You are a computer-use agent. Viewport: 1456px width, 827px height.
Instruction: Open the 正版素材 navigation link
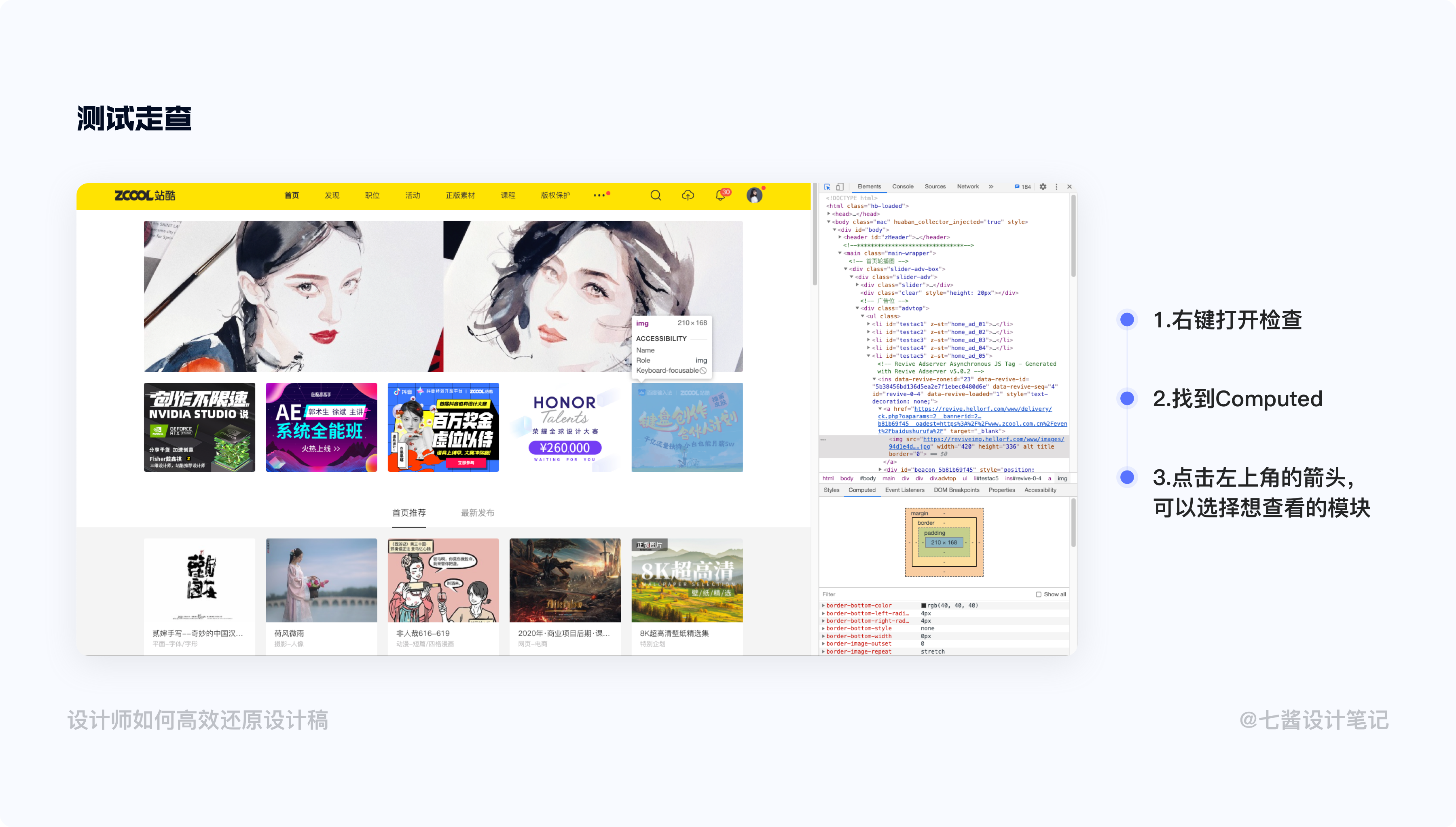pos(460,195)
